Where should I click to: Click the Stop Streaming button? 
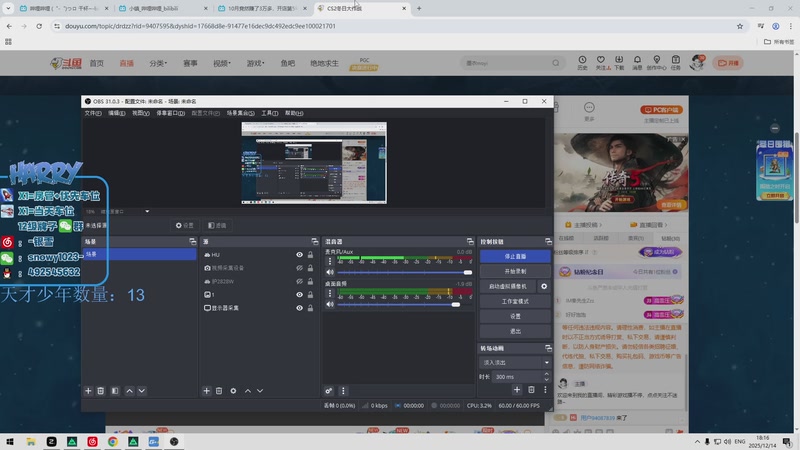coord(515,256)
